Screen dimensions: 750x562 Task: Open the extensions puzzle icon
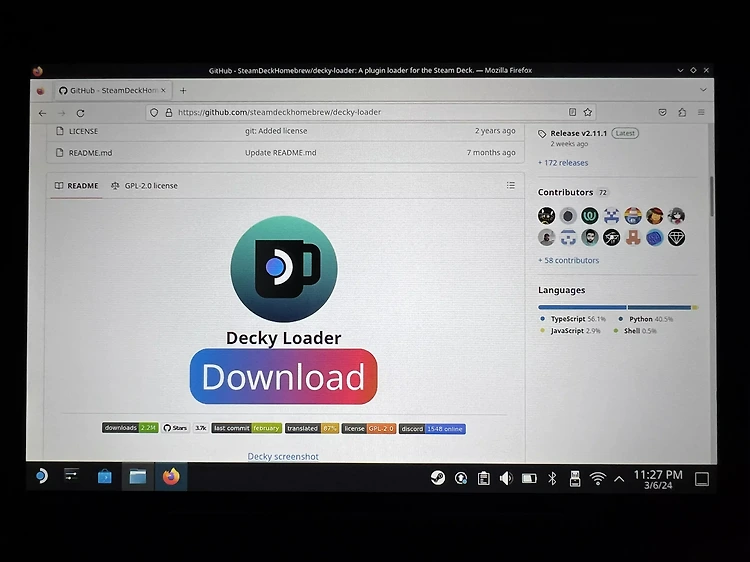(x=682, y=112)
